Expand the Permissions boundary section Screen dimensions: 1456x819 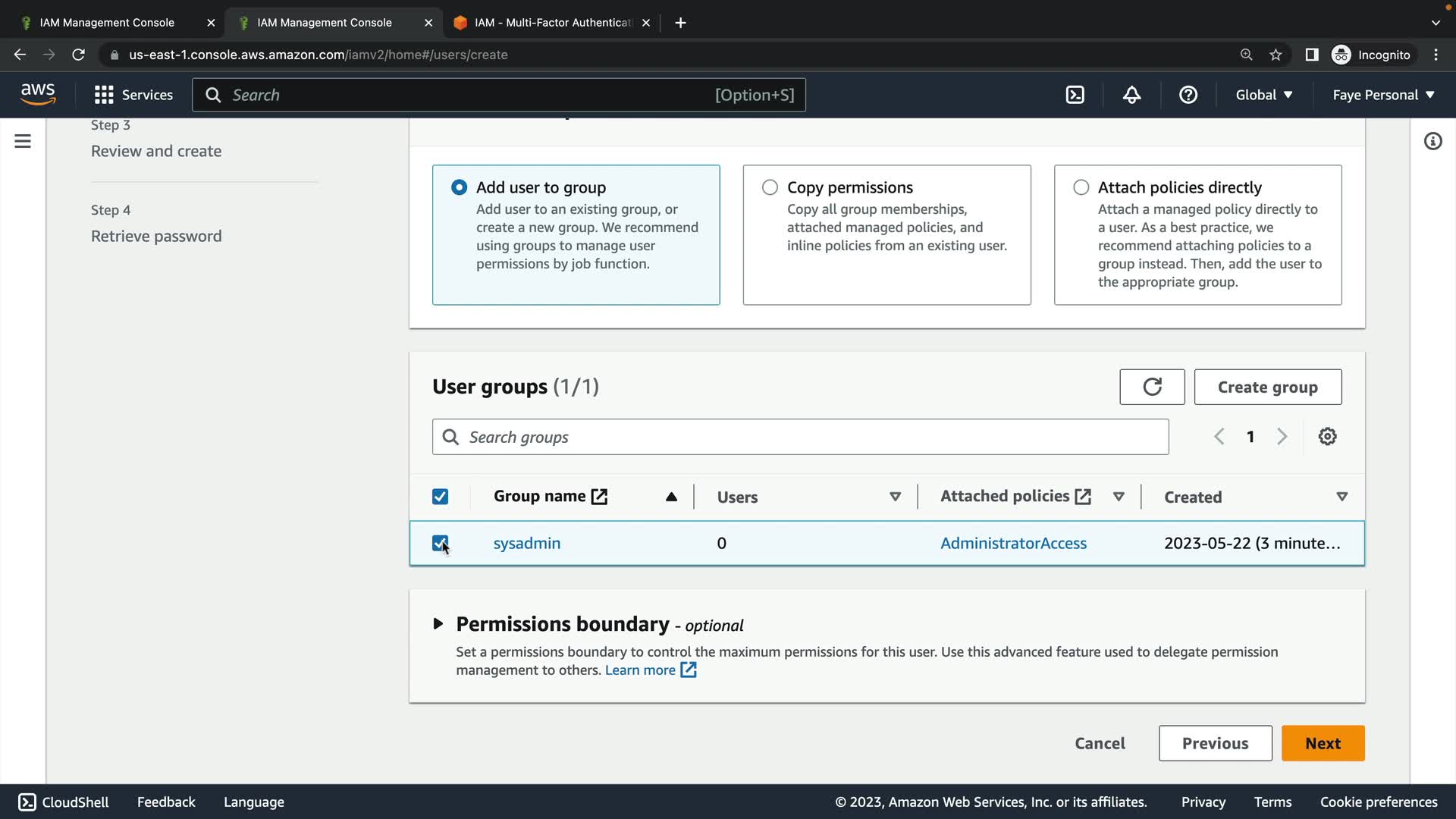pyautogui.click(x=438, y=624)
